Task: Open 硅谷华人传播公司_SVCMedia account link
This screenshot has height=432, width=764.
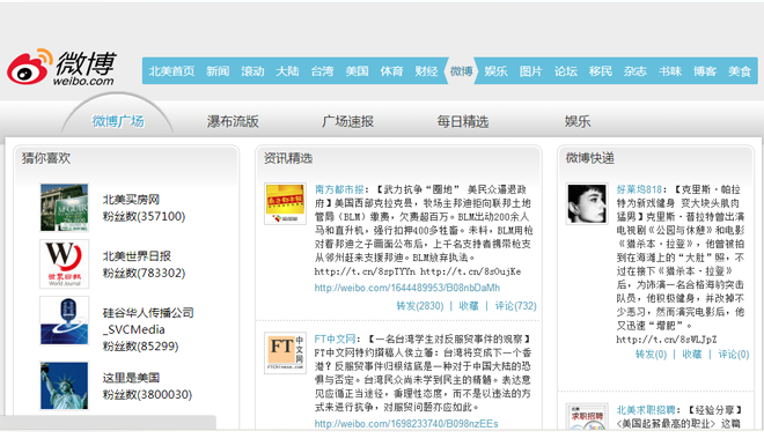Action: point(148,321)
